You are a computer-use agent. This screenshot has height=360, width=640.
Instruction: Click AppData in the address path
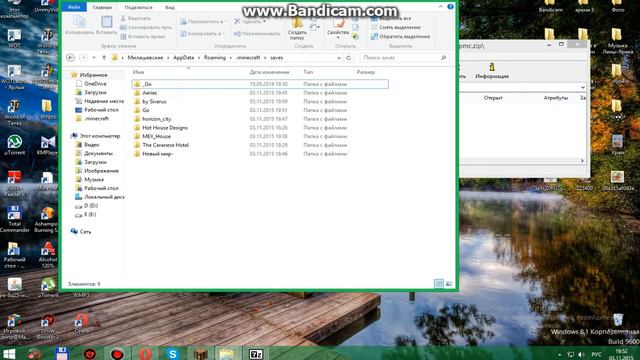pos(184,58)
